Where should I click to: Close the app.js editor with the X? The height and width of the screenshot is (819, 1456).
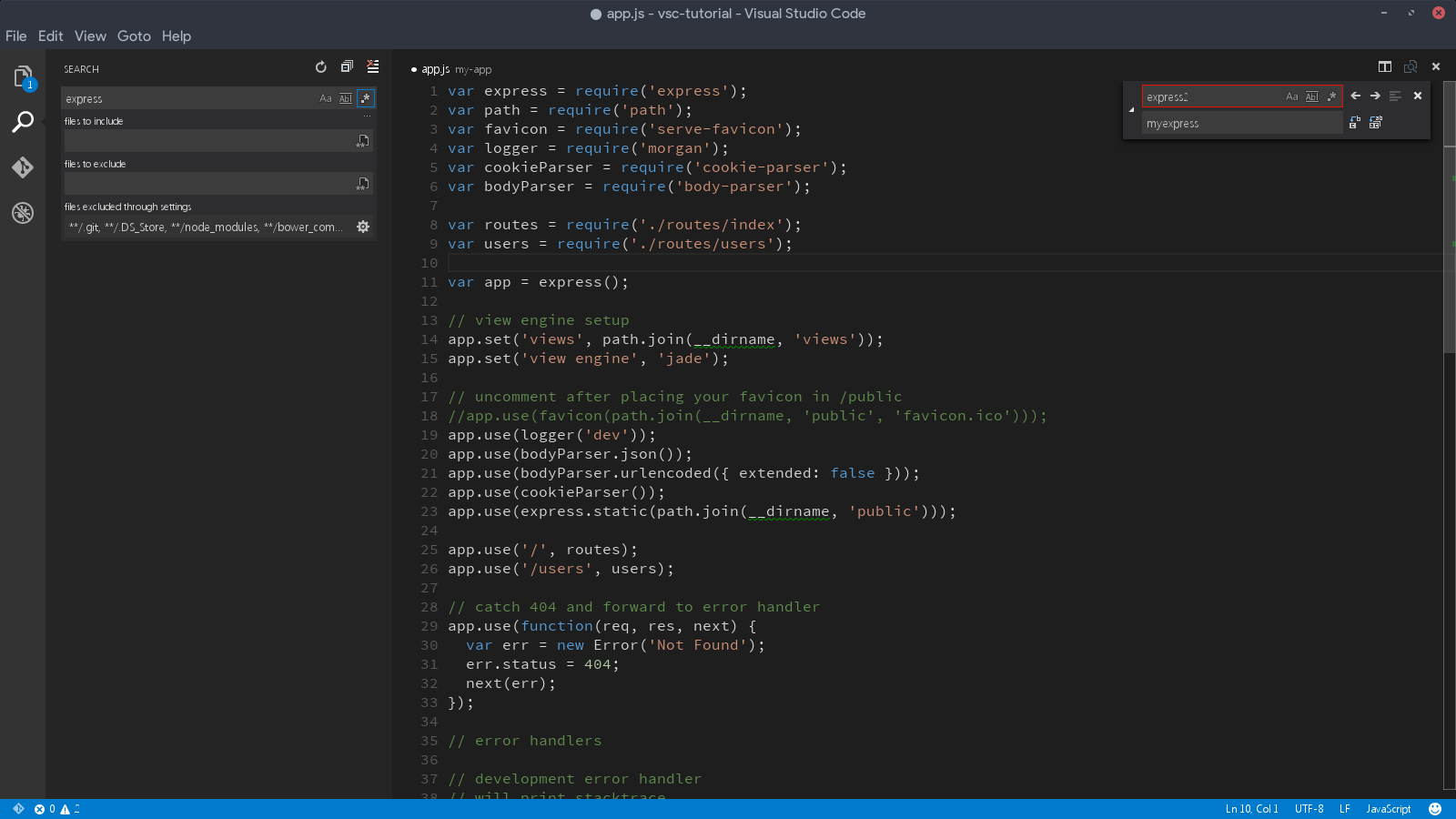(x=1436, y=66)
